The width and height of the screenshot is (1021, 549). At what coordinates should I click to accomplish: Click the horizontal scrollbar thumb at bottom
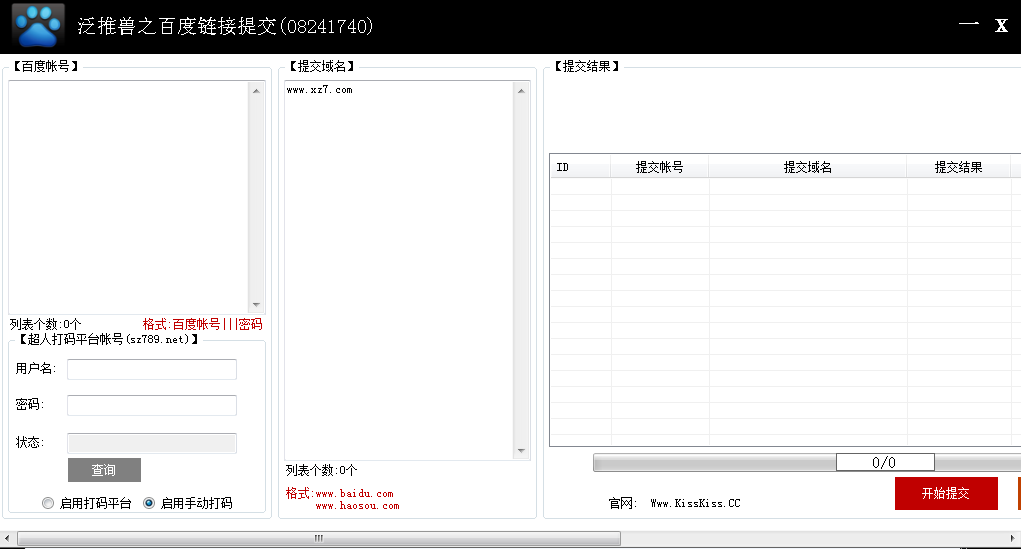coord(318,539)
